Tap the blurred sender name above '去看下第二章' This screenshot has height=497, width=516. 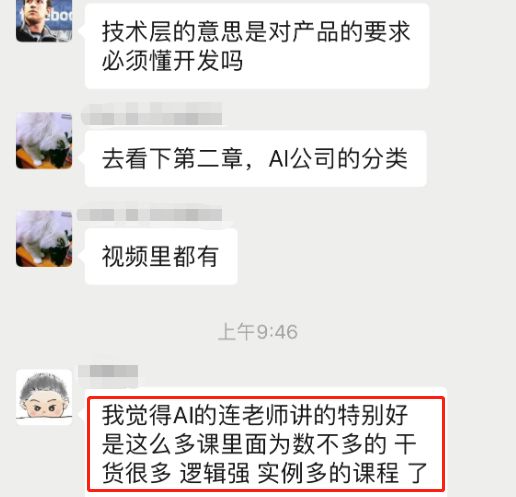152,114
